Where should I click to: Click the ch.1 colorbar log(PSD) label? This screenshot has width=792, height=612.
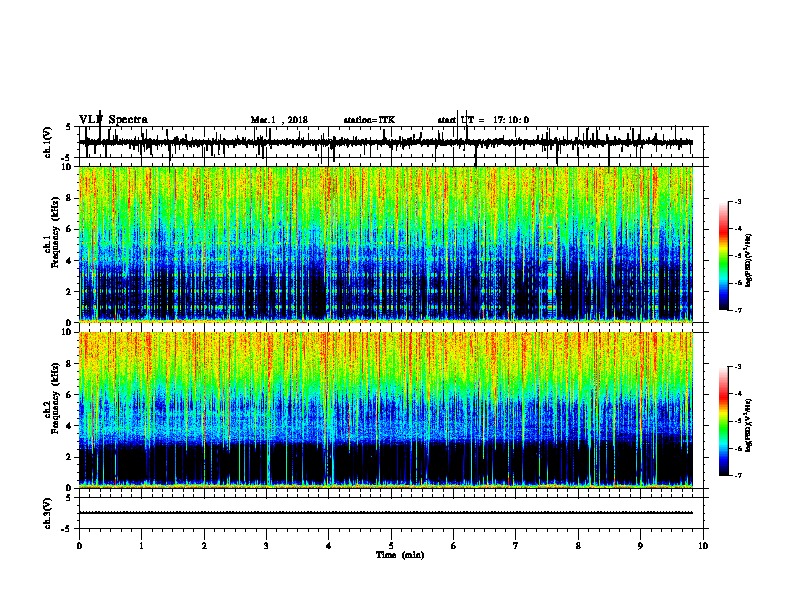click(748, 260)
